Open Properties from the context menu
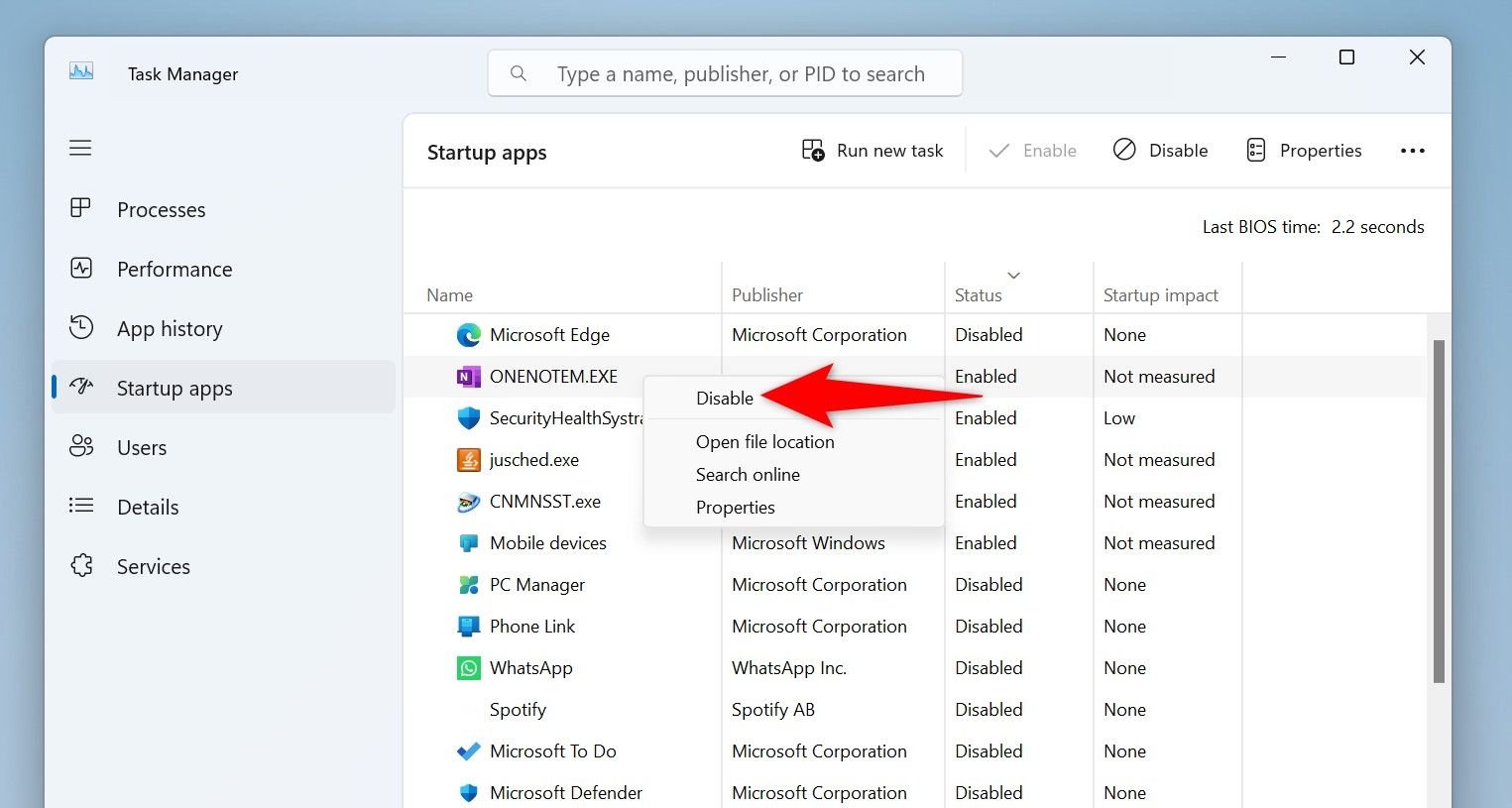This screenshot has height=808, width=1512. tap(736, 508)
